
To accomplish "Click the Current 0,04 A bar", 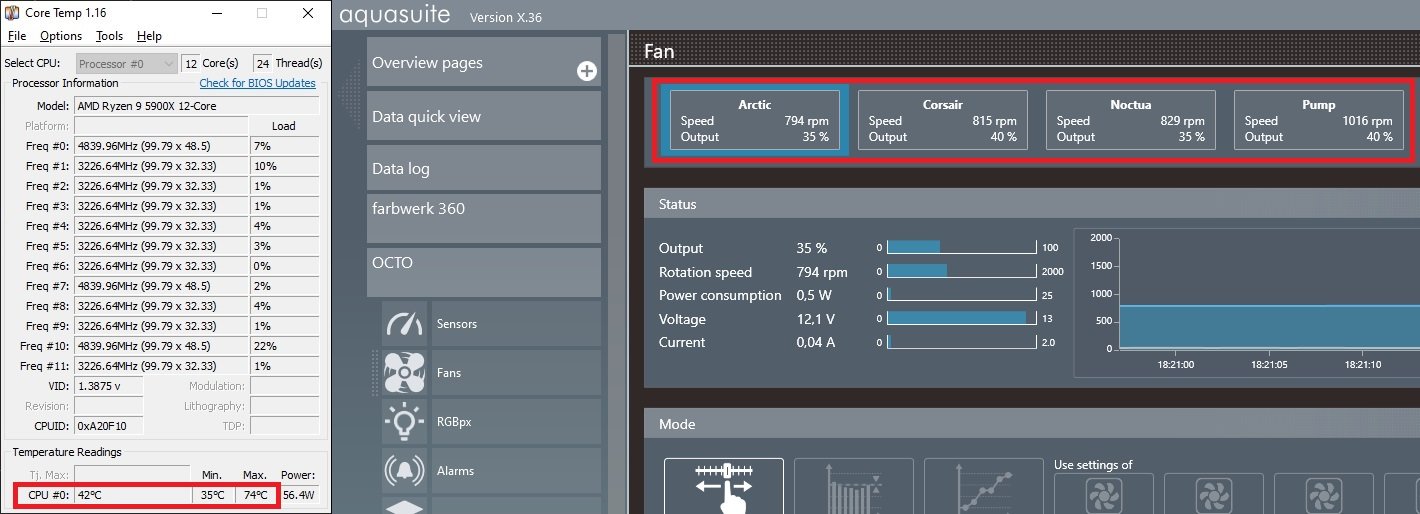I will point(961,342).
